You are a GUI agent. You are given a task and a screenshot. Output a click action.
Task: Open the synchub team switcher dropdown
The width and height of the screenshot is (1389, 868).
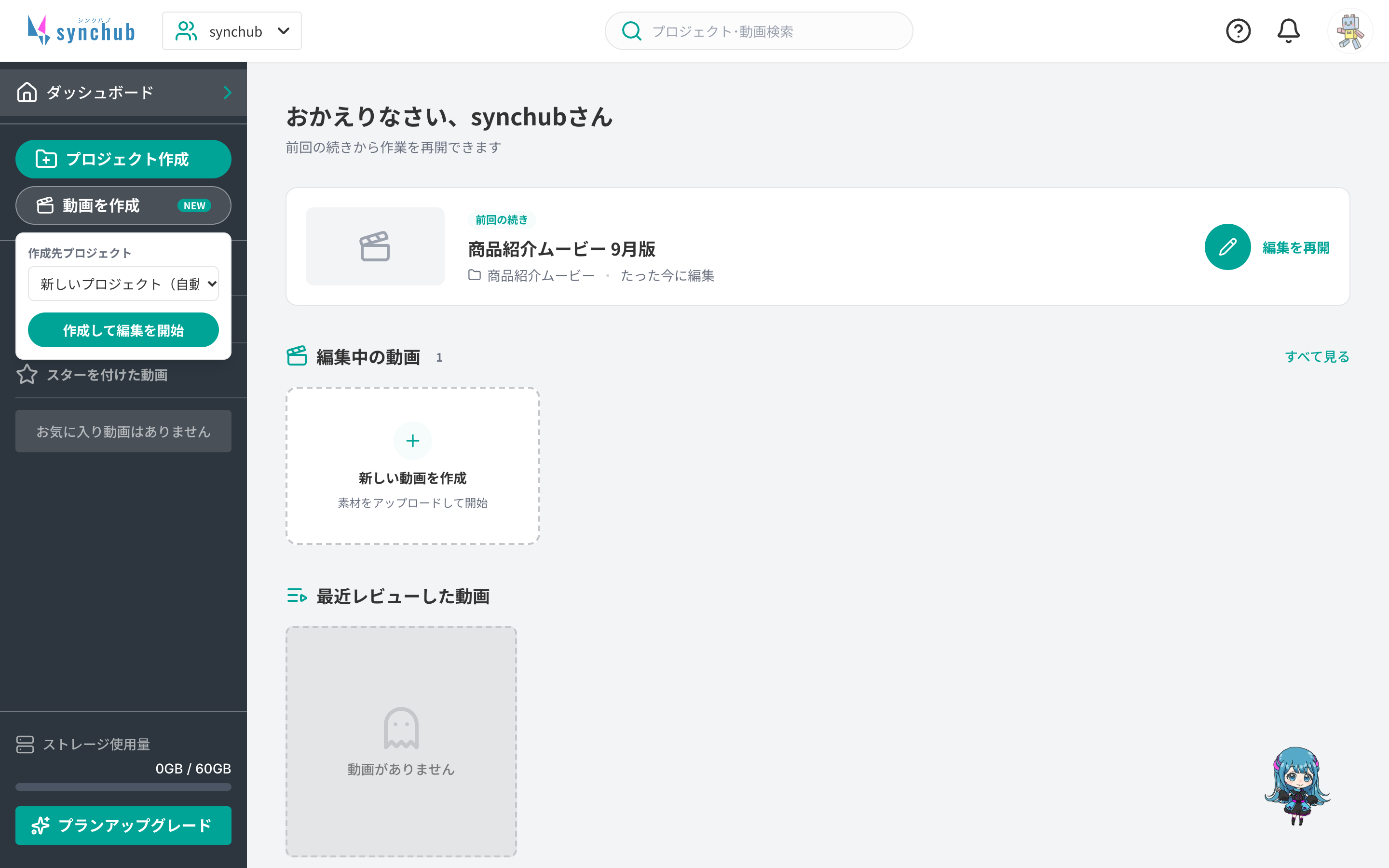click(x=232, y=31)
